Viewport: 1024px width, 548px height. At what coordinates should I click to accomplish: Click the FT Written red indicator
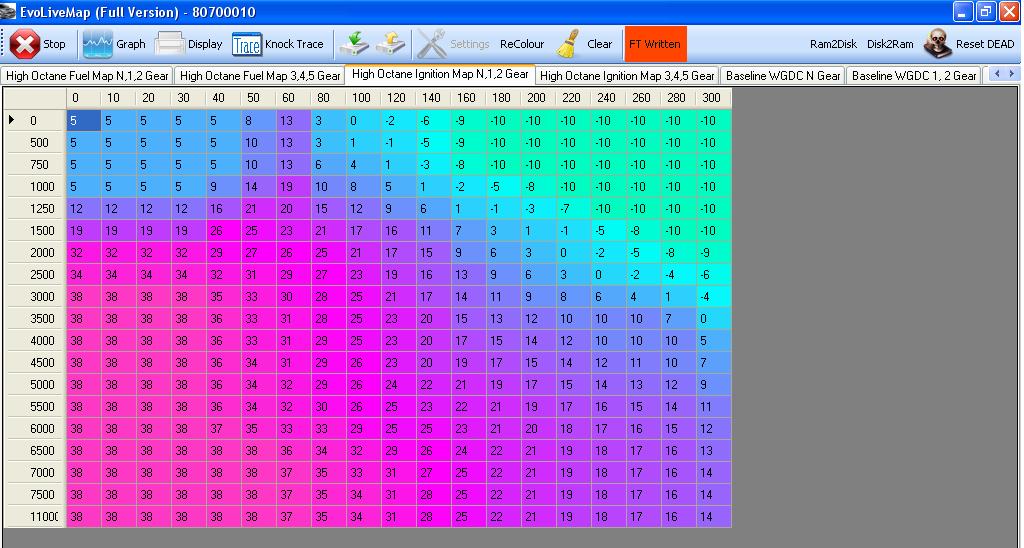(655, 44)
